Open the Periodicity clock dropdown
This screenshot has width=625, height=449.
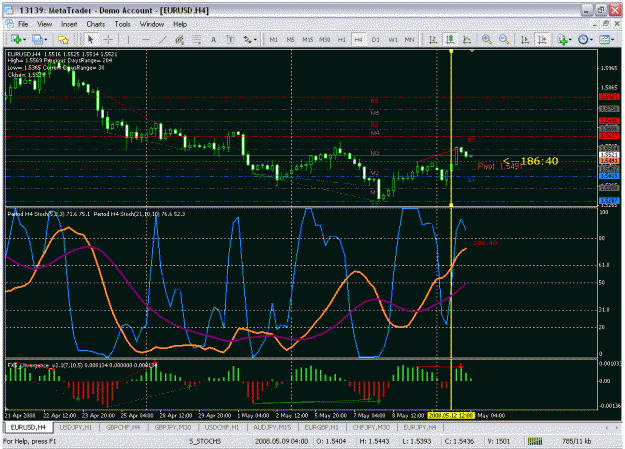[x=592, y=39]
